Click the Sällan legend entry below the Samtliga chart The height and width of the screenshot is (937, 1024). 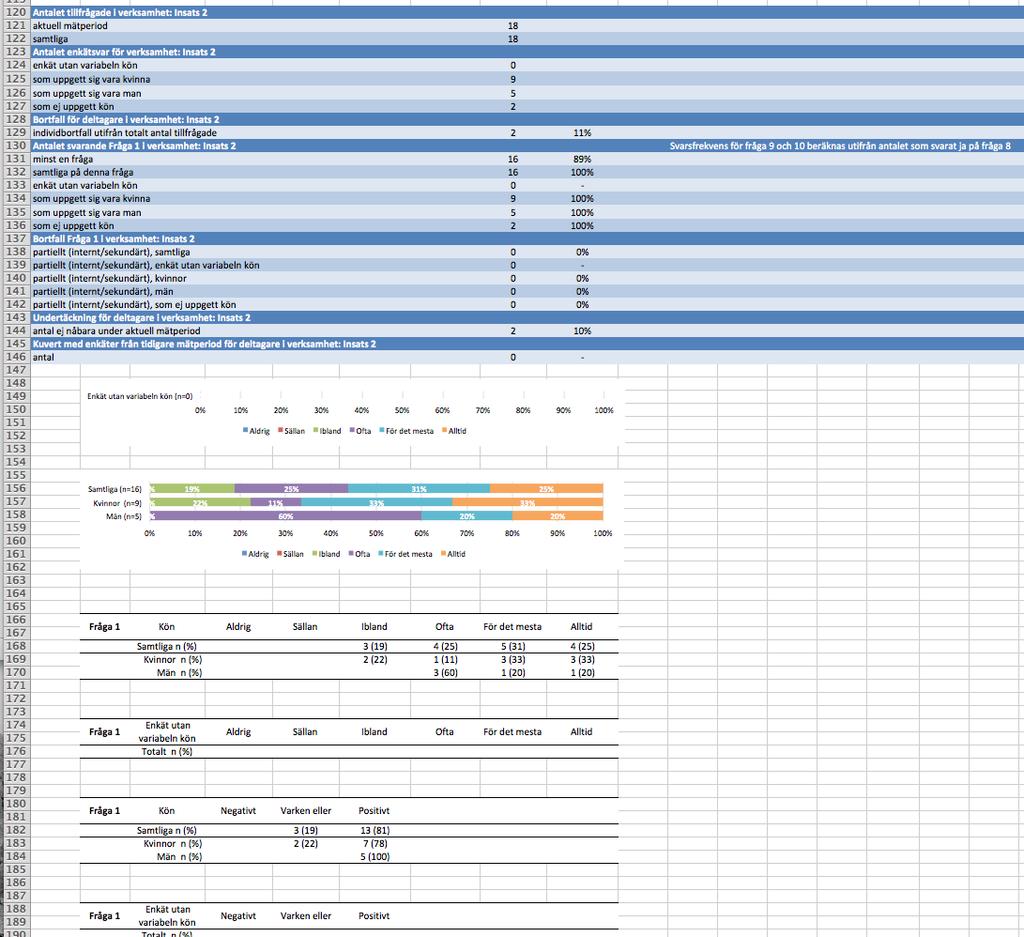pyautogui.click(x=290, y=554)
